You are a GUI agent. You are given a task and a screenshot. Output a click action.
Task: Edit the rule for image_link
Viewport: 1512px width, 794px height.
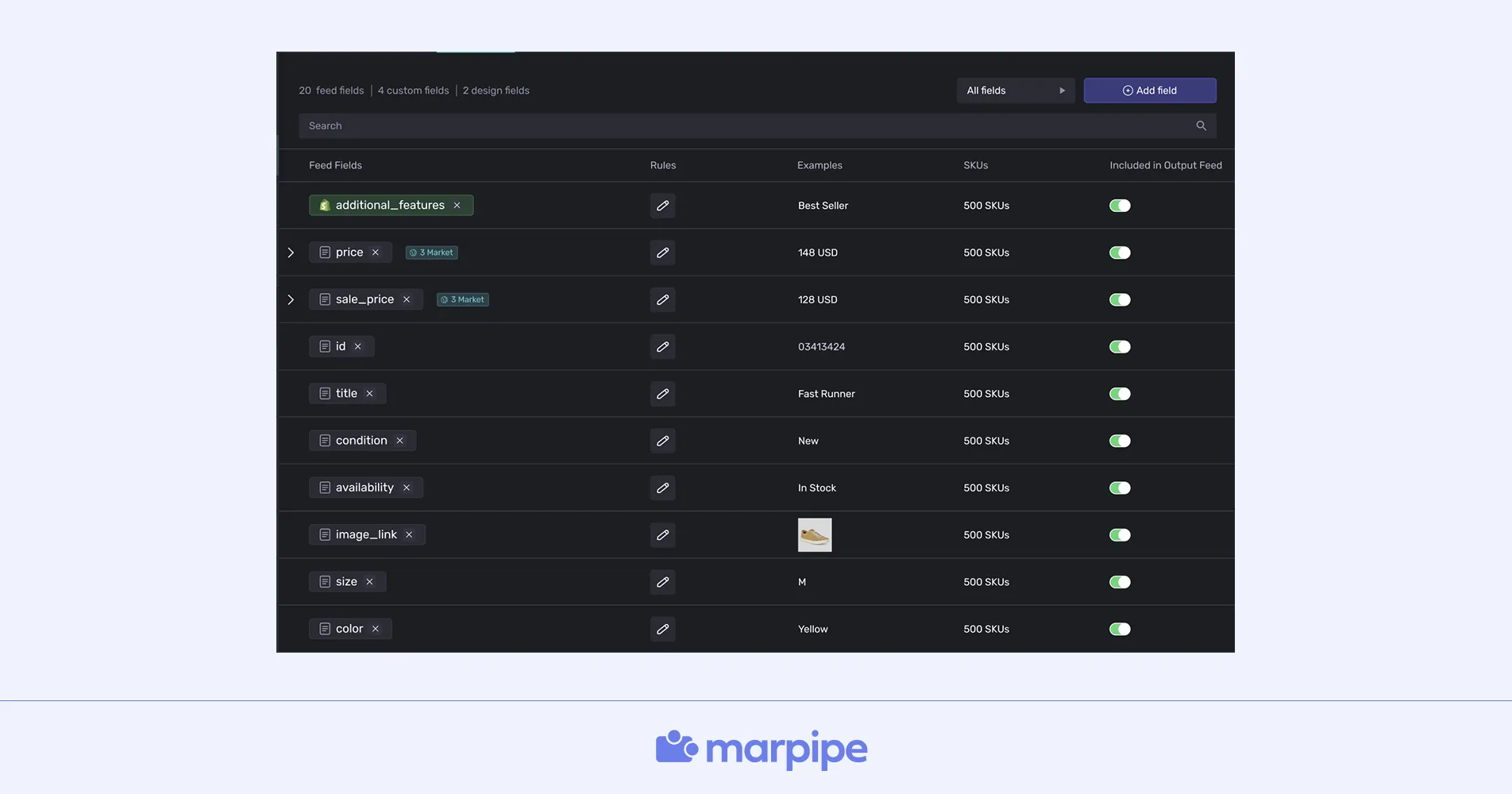662,535
